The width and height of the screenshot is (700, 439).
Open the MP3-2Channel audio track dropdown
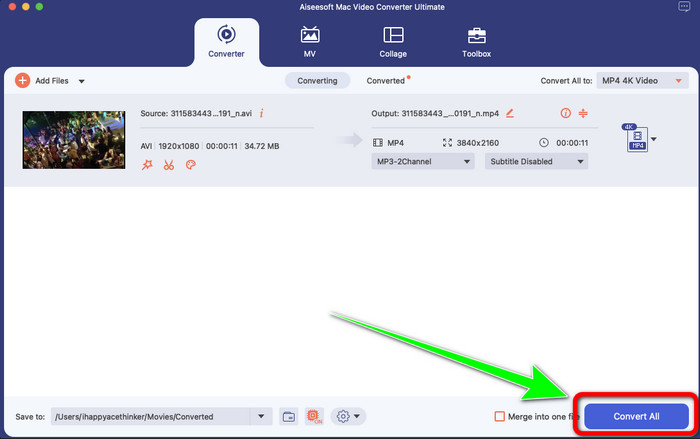point(423,162)
